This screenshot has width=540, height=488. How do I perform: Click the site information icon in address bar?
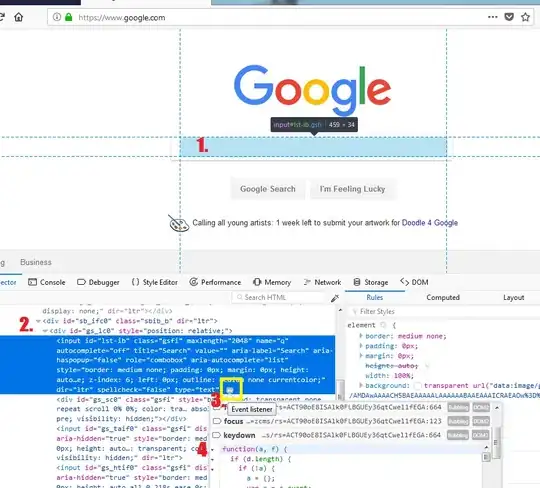click(x=57, y=17)
